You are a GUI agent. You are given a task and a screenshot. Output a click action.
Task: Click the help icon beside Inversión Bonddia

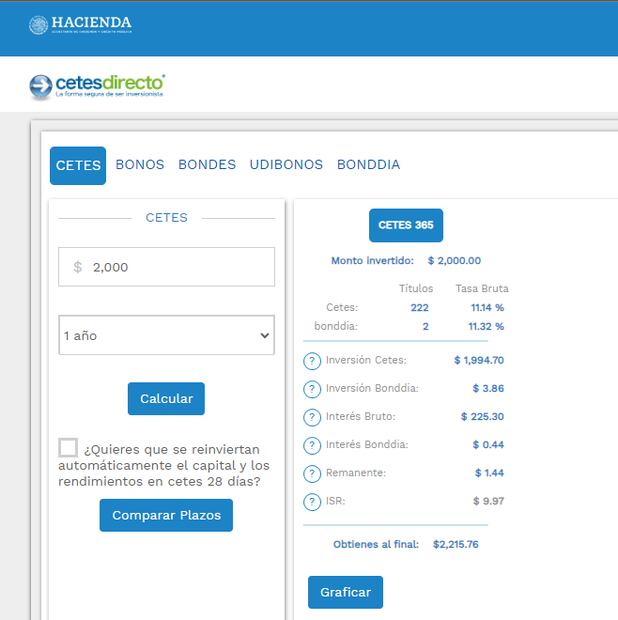pos(312,389)
